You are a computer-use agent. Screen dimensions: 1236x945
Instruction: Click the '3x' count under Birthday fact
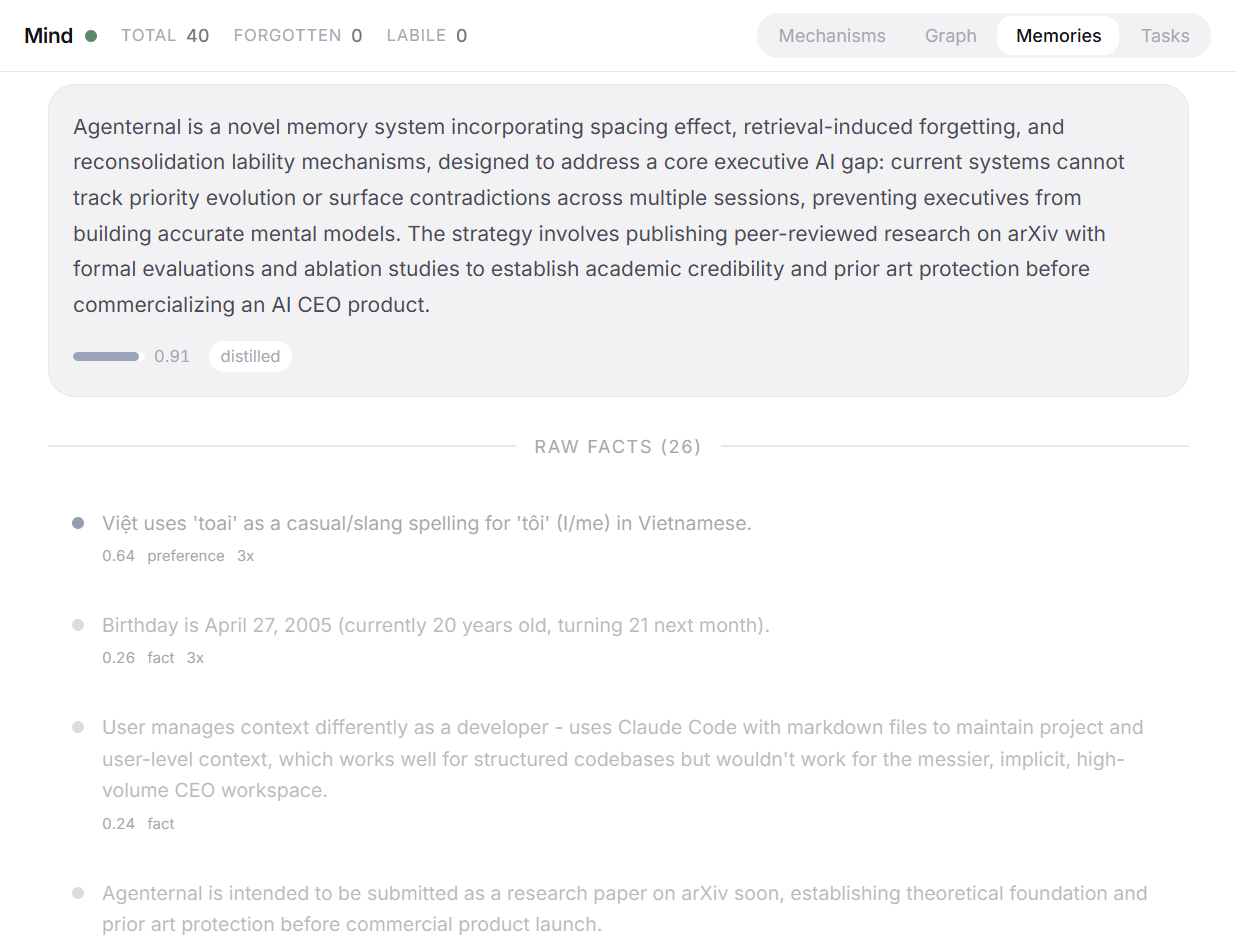pos(195,658)
